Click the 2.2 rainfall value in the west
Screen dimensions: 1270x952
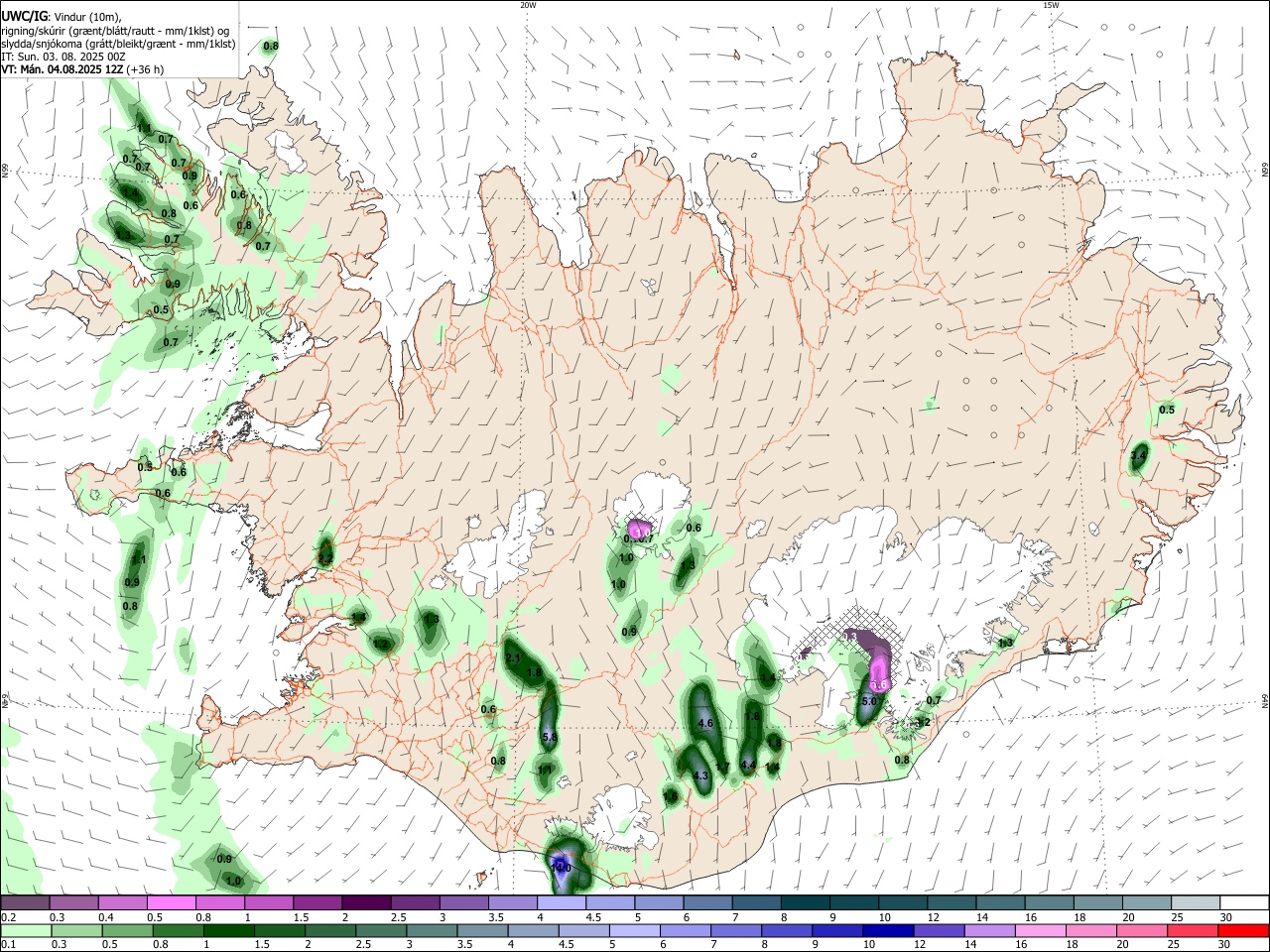pyautogui.click(x=324, y=559)
